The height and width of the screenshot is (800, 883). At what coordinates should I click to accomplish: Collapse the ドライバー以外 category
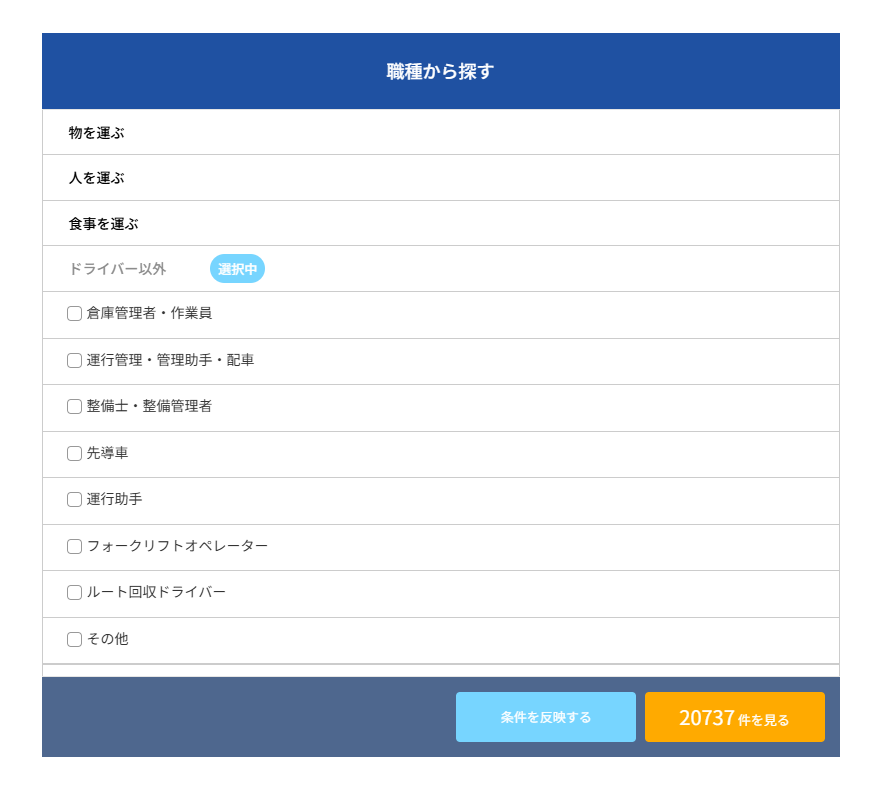(117, 269)
